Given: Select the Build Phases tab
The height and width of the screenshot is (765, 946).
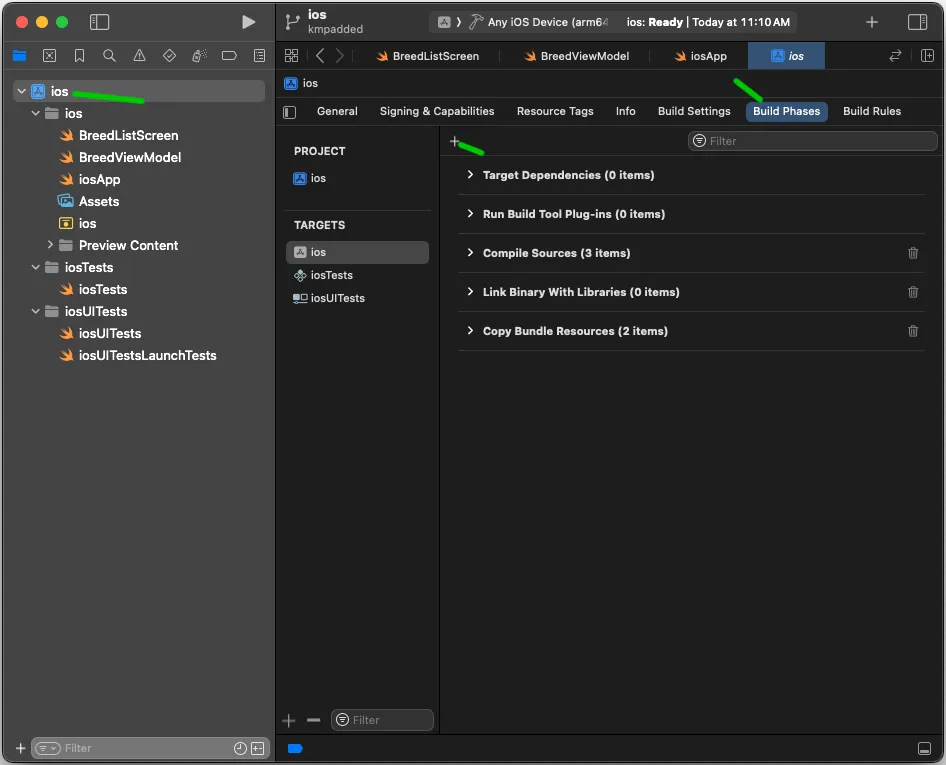Looking at the screenshot, I should tap(786, 112).
